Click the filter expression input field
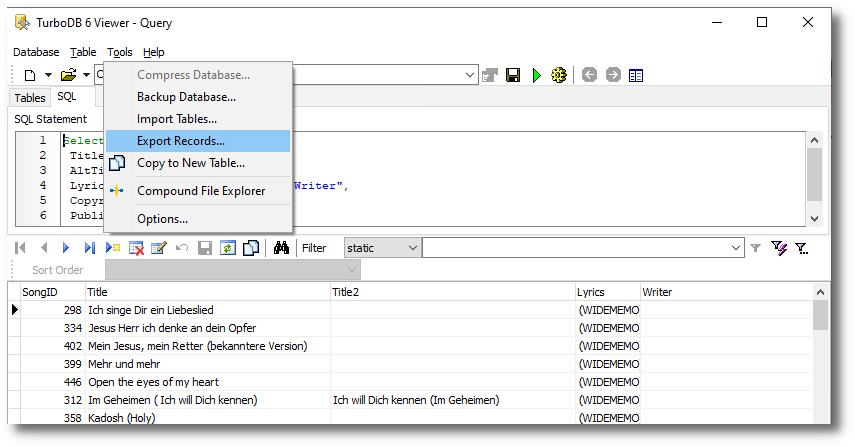 (x=576, y=248)
